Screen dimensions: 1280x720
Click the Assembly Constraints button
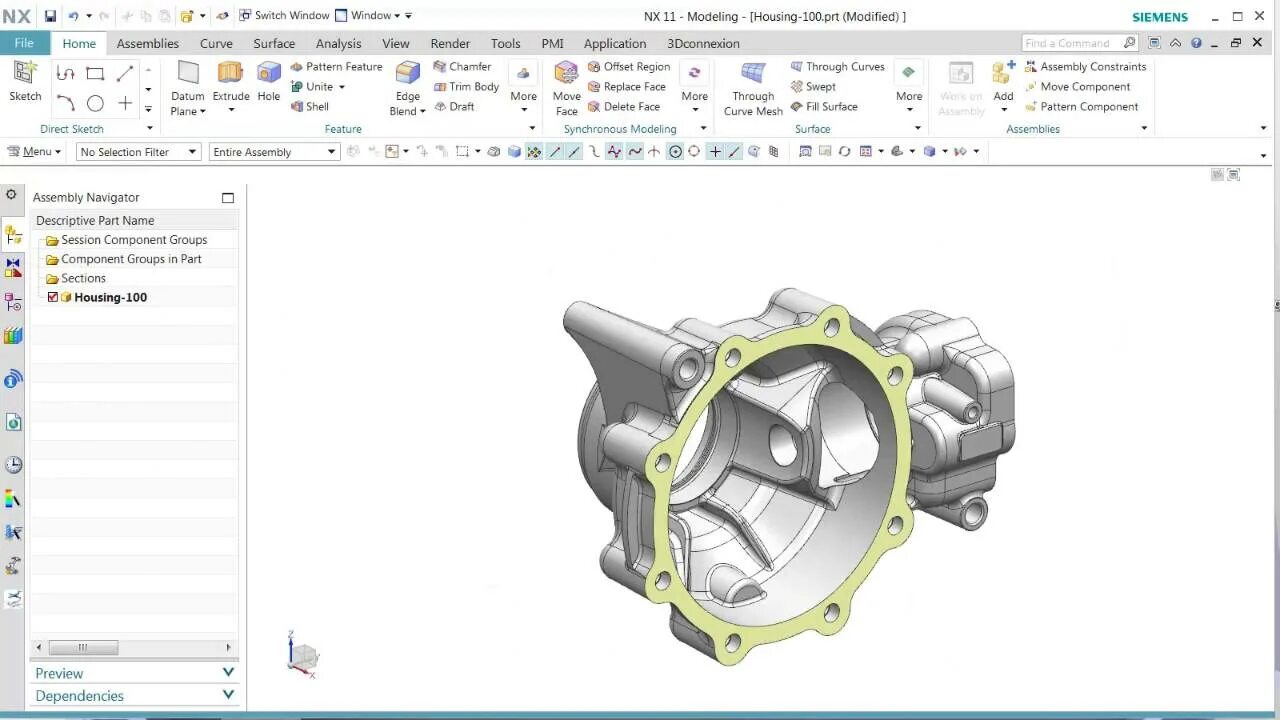click(1085, 67)
